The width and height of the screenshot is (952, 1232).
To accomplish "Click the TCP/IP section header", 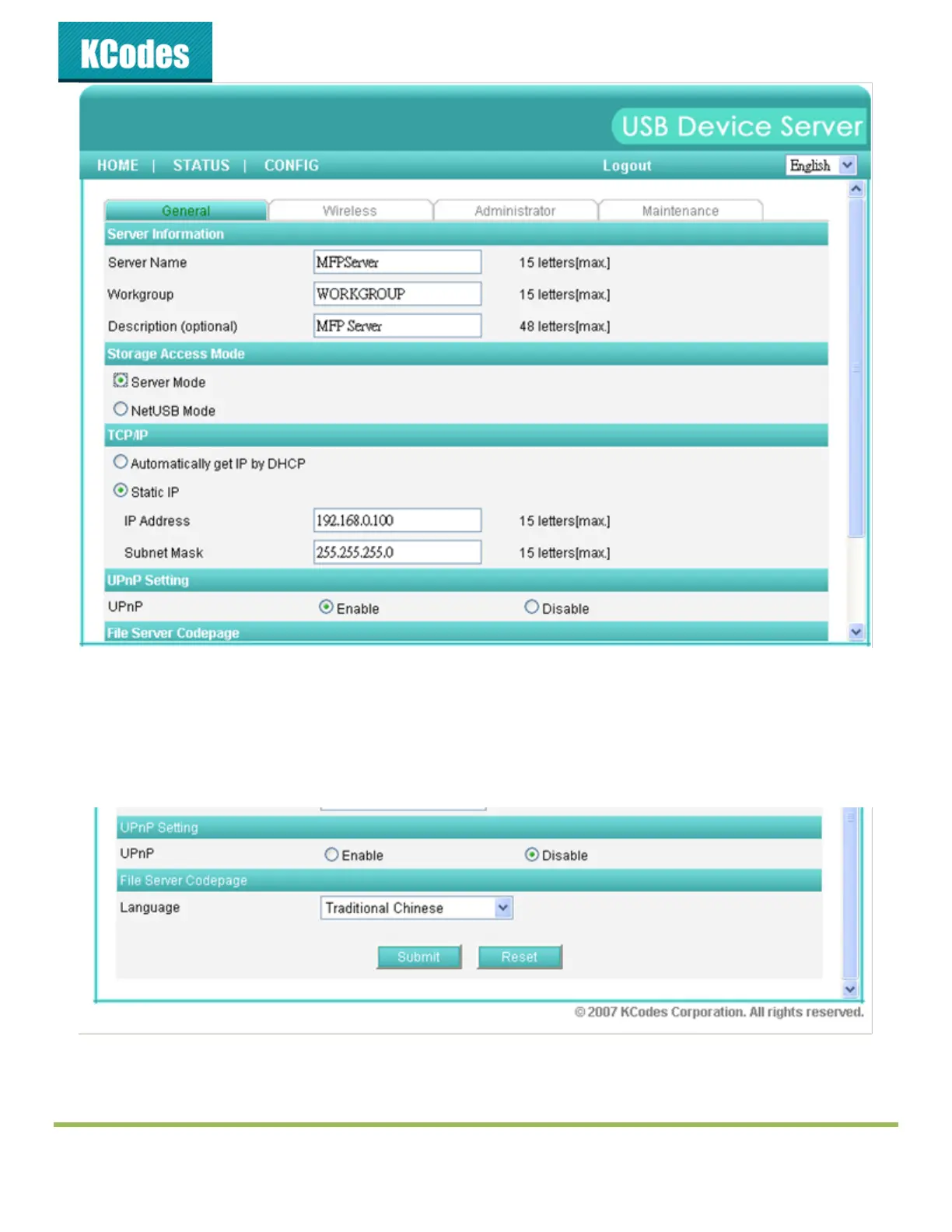I will 467,436.
